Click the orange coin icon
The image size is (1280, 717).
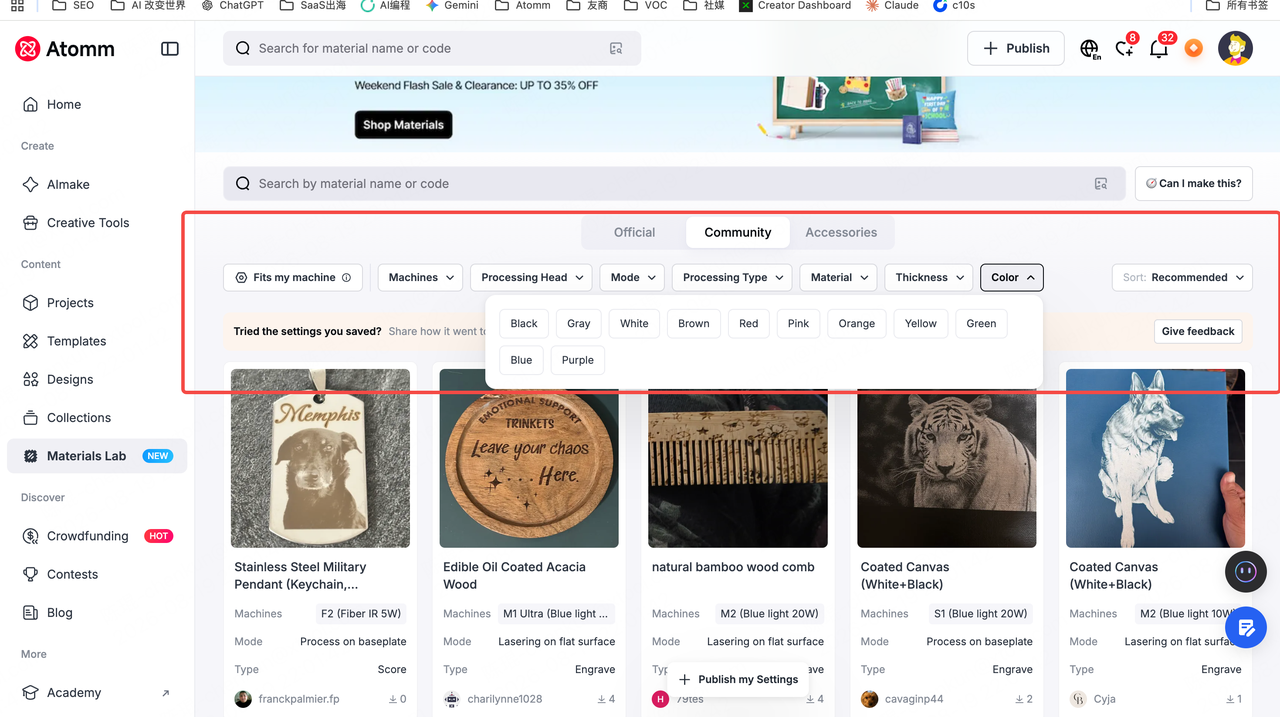point(1193,48)
